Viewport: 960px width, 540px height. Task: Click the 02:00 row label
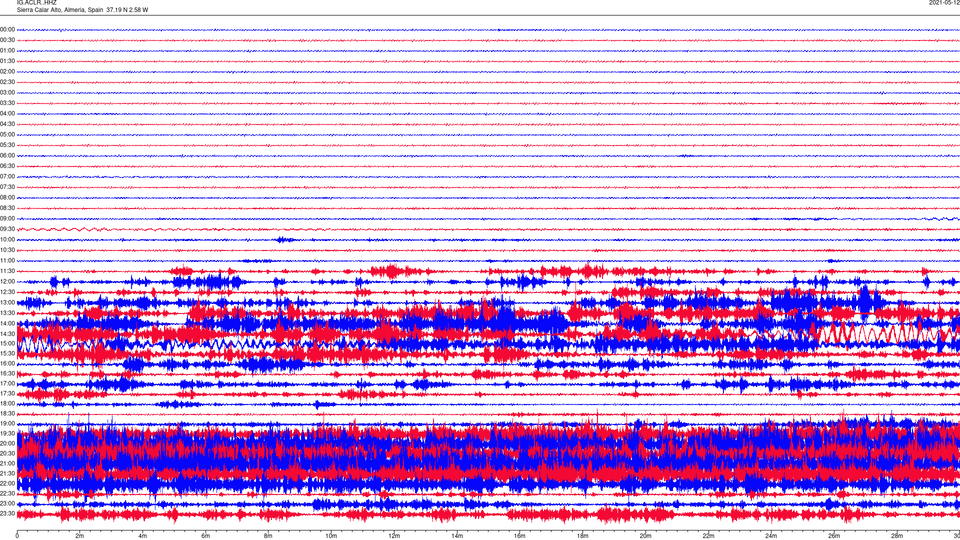7,72
